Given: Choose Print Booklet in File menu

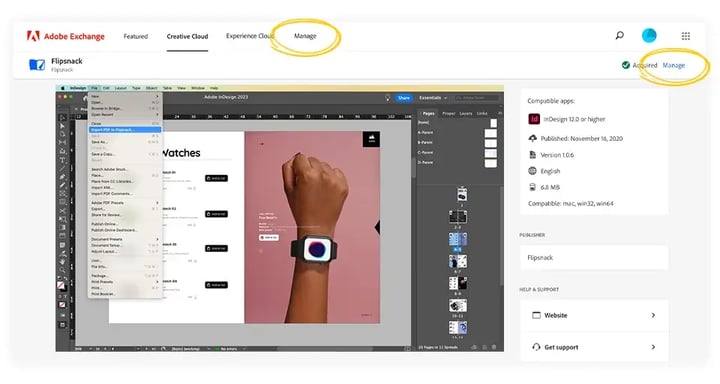Looking at the screenshot, I should point(124,294).
